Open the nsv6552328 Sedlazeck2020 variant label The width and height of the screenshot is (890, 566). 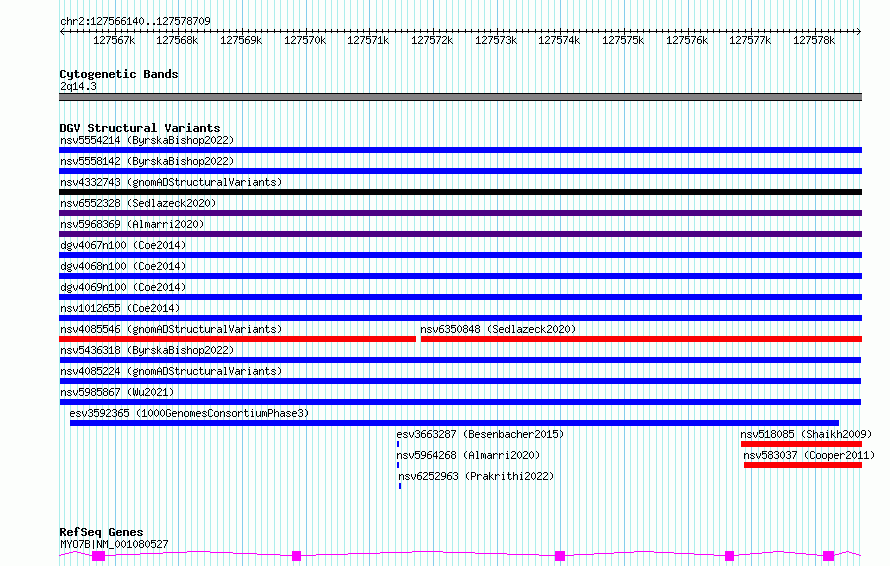click(x=138, y=203)
